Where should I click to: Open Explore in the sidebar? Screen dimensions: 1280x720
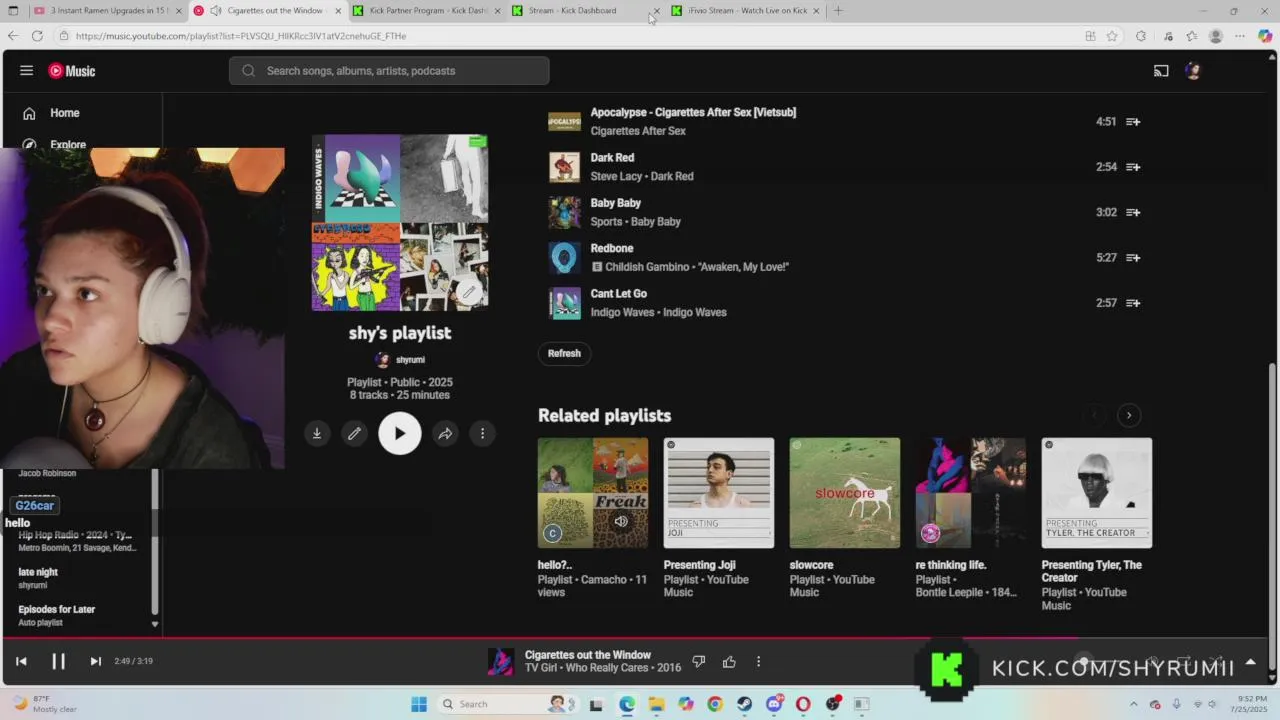(x=68, y=144)
